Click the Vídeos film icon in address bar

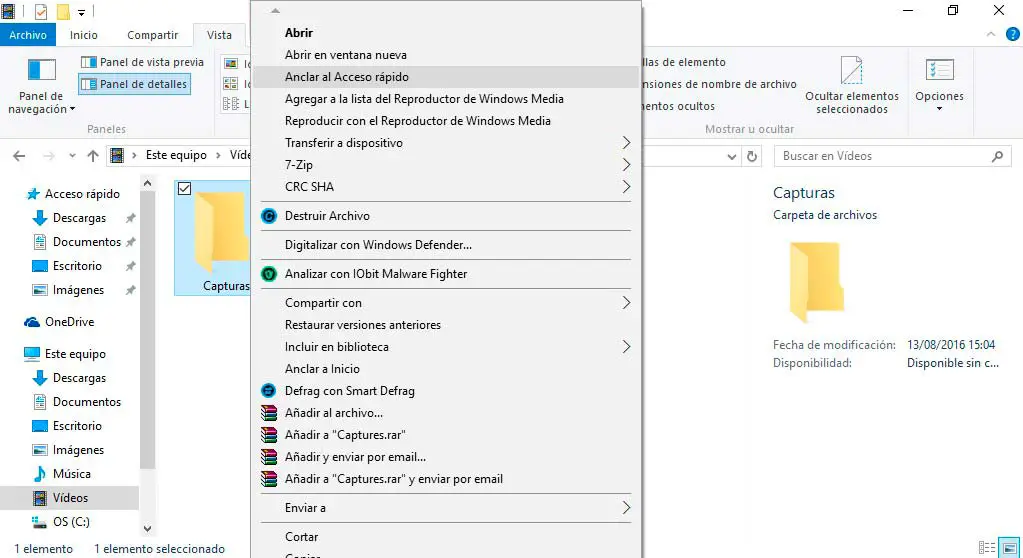tap(117, 155)
